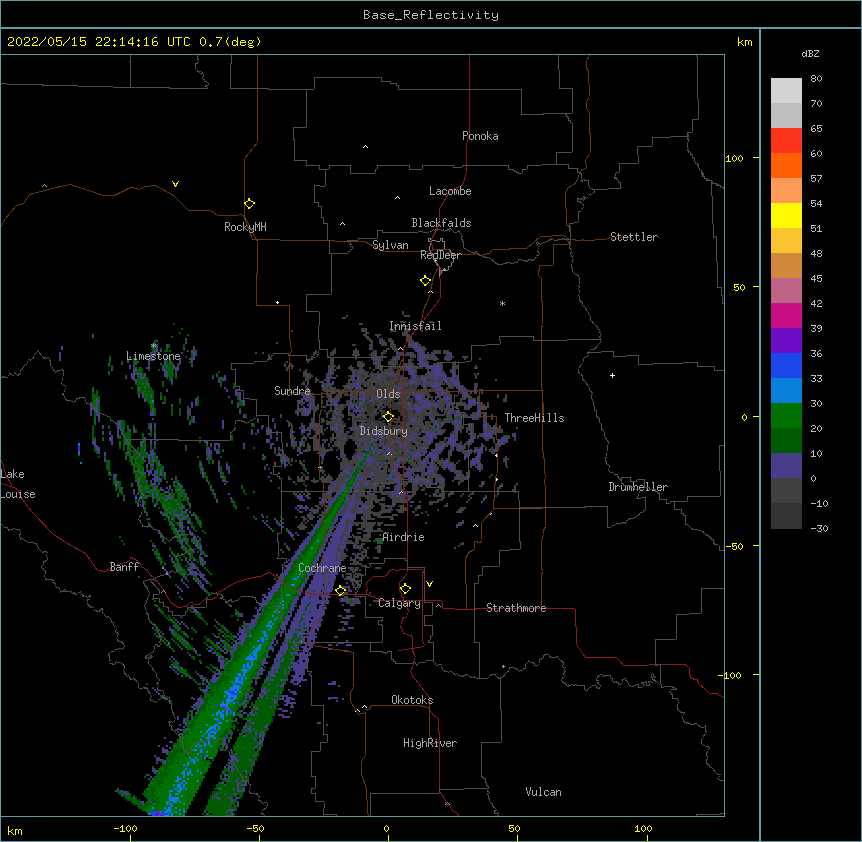Click the yellow diamond marker above Calgary label
Screen dimensions: 862x842
tap(405, 589)
